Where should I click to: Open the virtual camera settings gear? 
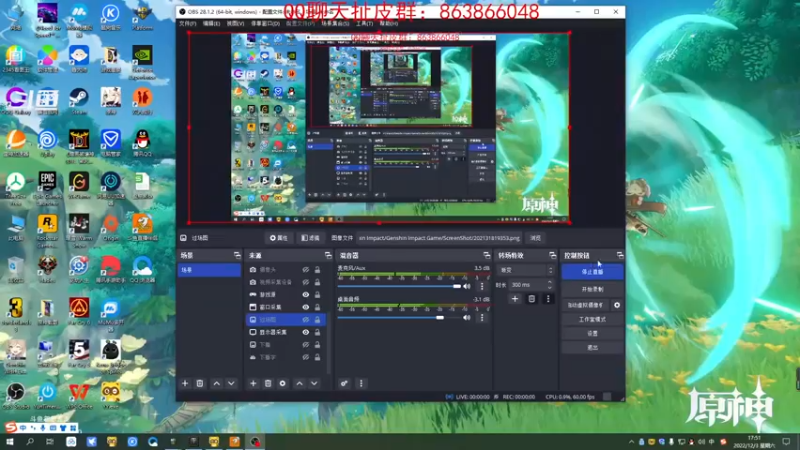pos(617,305)
